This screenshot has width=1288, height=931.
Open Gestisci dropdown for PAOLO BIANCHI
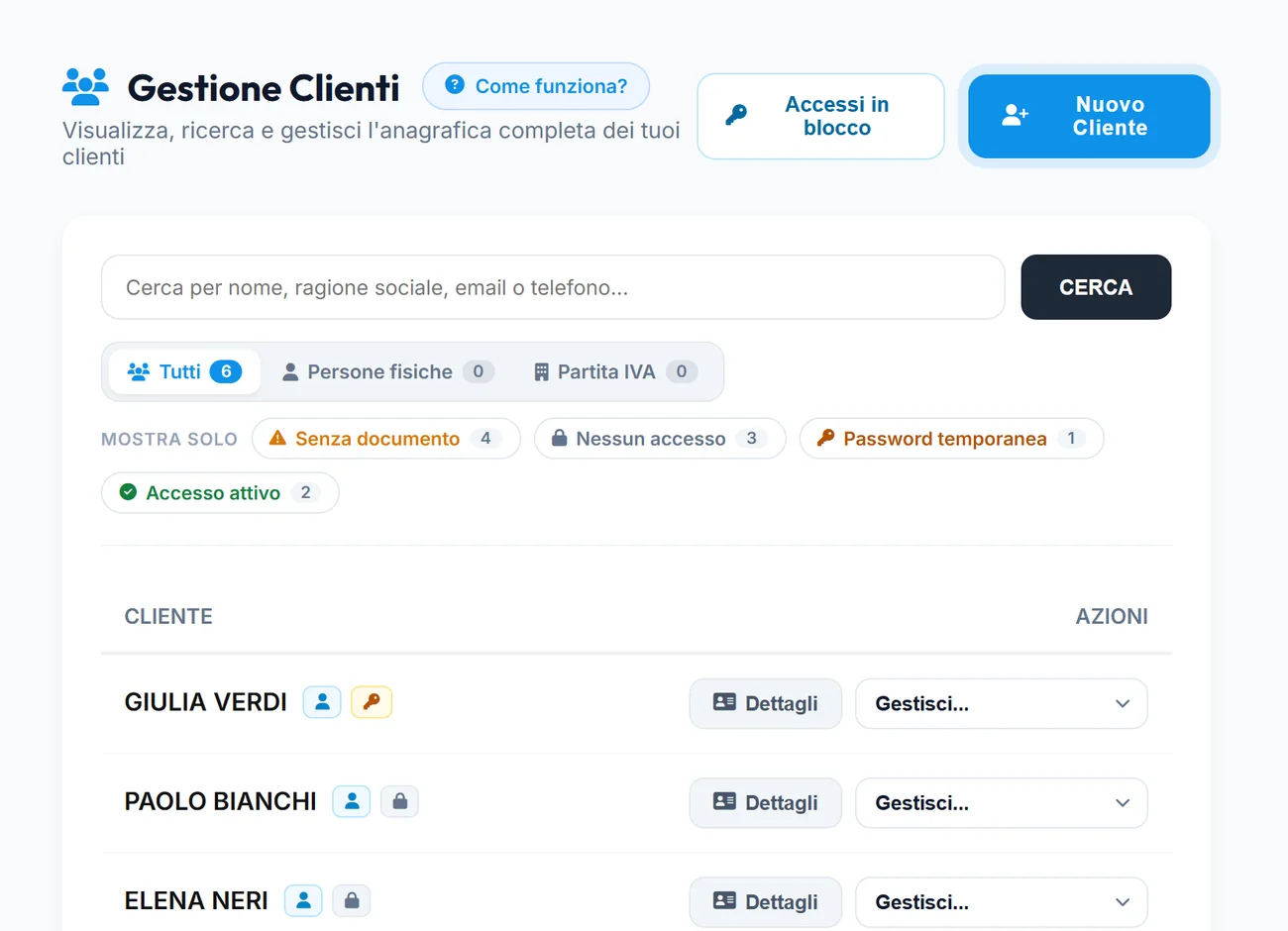[1002, 803]
